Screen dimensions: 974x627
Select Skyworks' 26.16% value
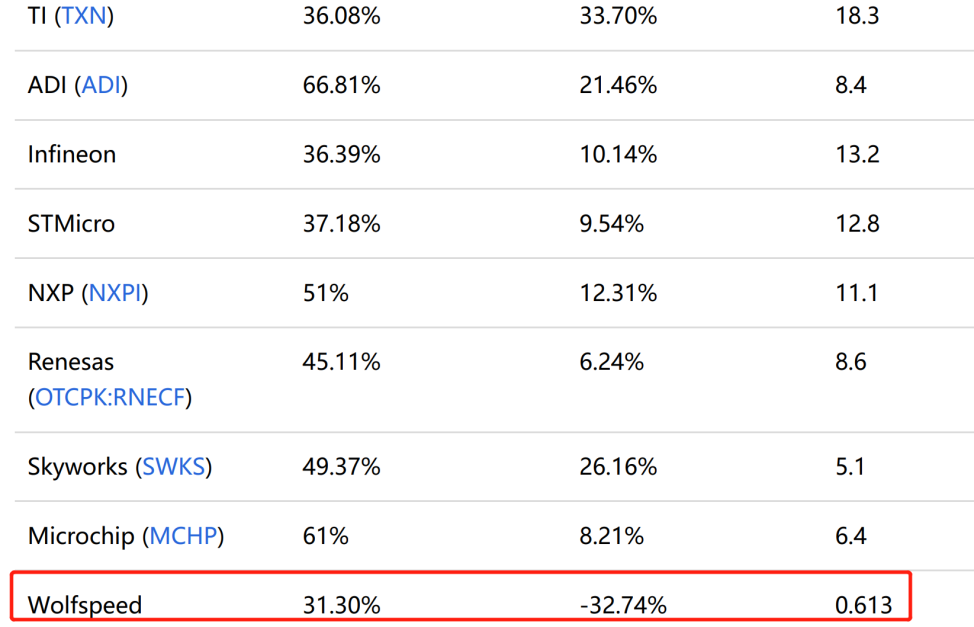pyautogui.click(x=618, y=466)
